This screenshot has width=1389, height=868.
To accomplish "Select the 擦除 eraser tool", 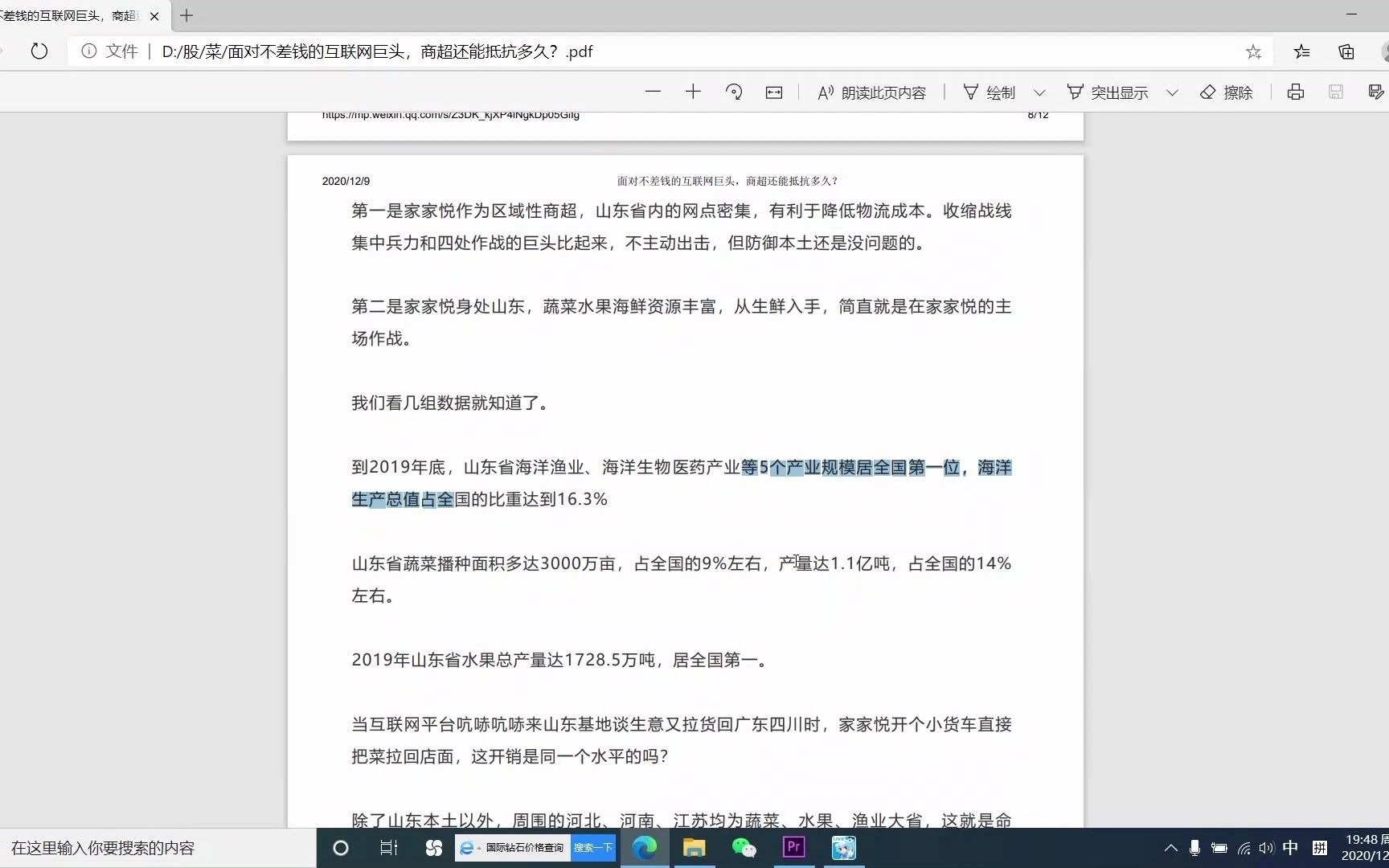I will click(x=1226, y=92).
